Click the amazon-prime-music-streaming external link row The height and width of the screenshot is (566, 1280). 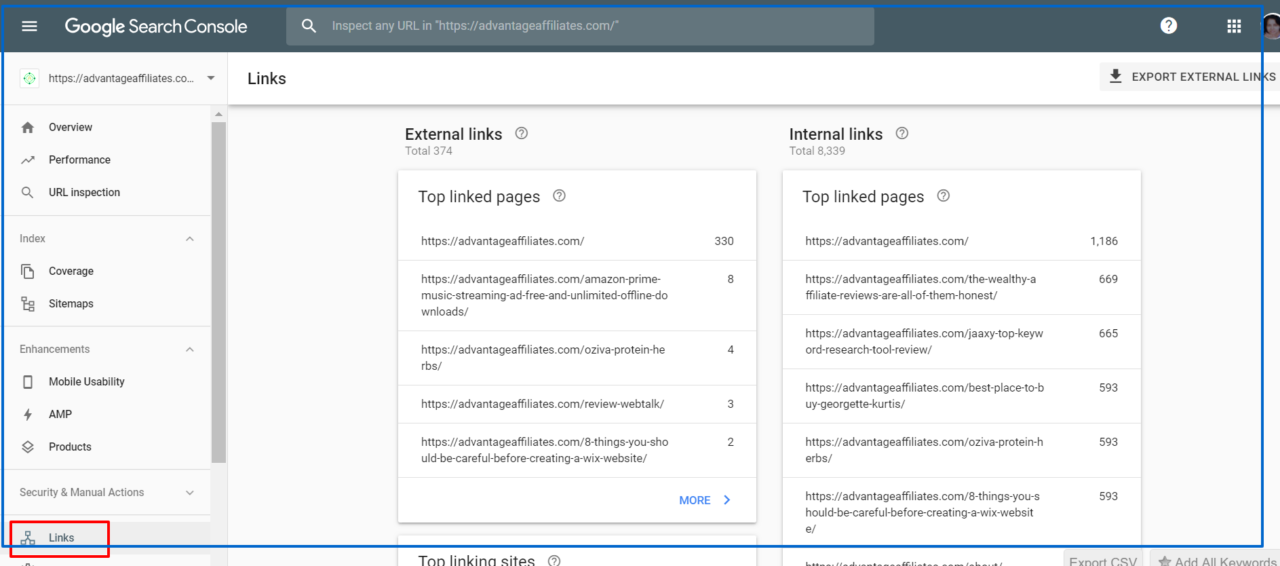click(x=577, y=296)
